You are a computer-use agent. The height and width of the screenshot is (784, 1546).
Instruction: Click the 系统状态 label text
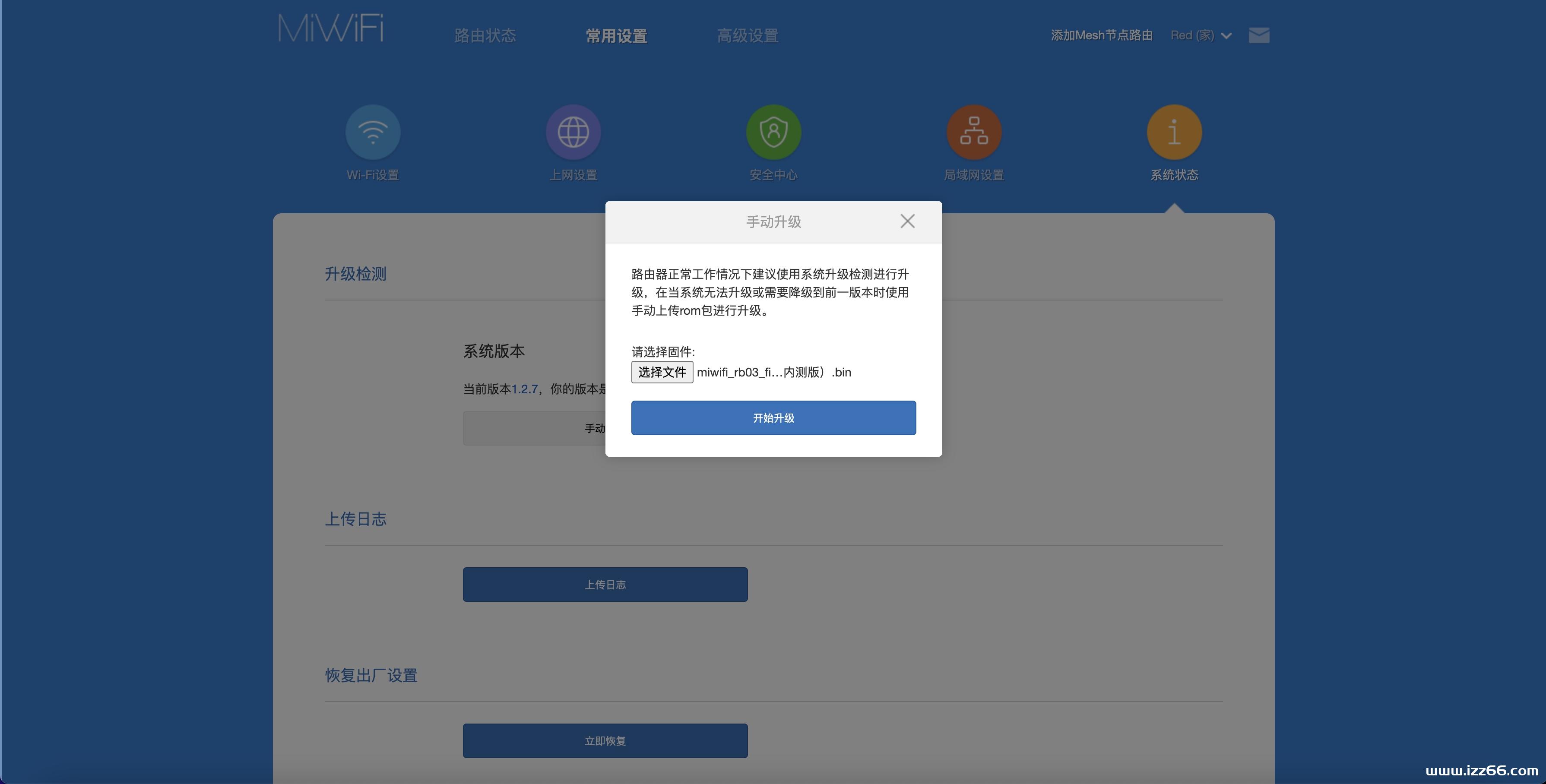[1175, 175]
